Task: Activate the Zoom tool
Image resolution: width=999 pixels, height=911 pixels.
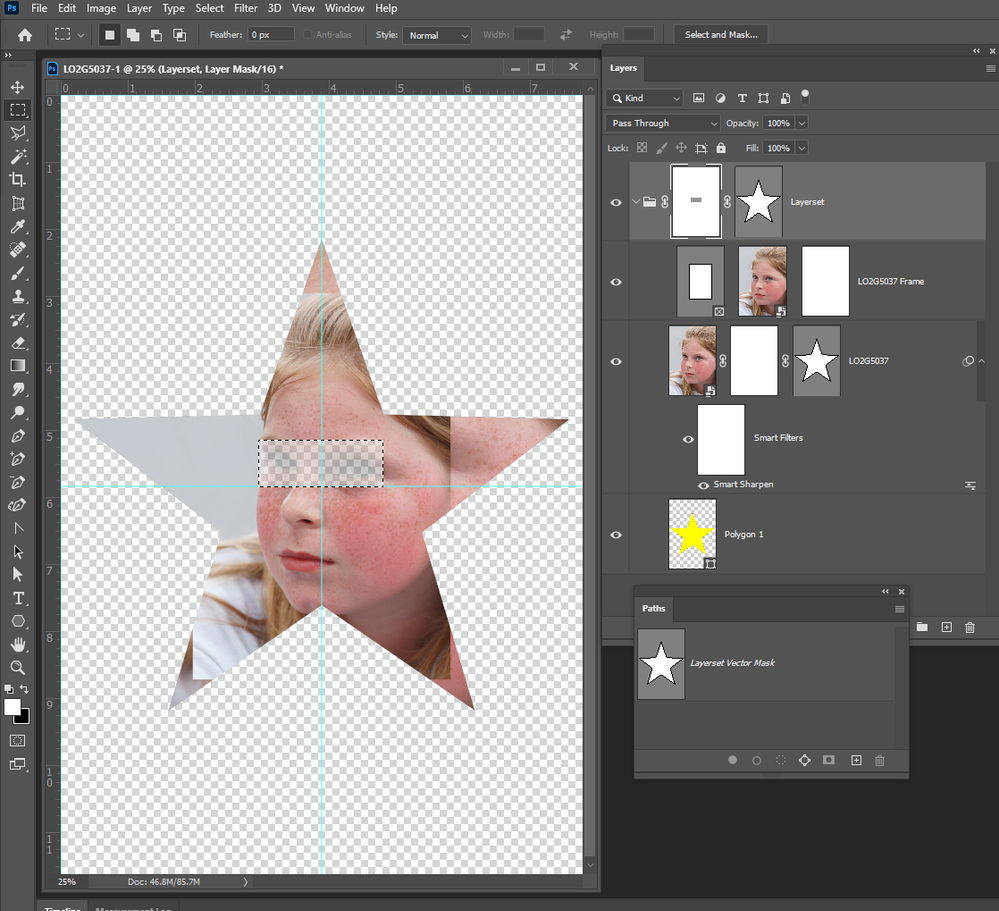Action: click(x=18, y=668)
